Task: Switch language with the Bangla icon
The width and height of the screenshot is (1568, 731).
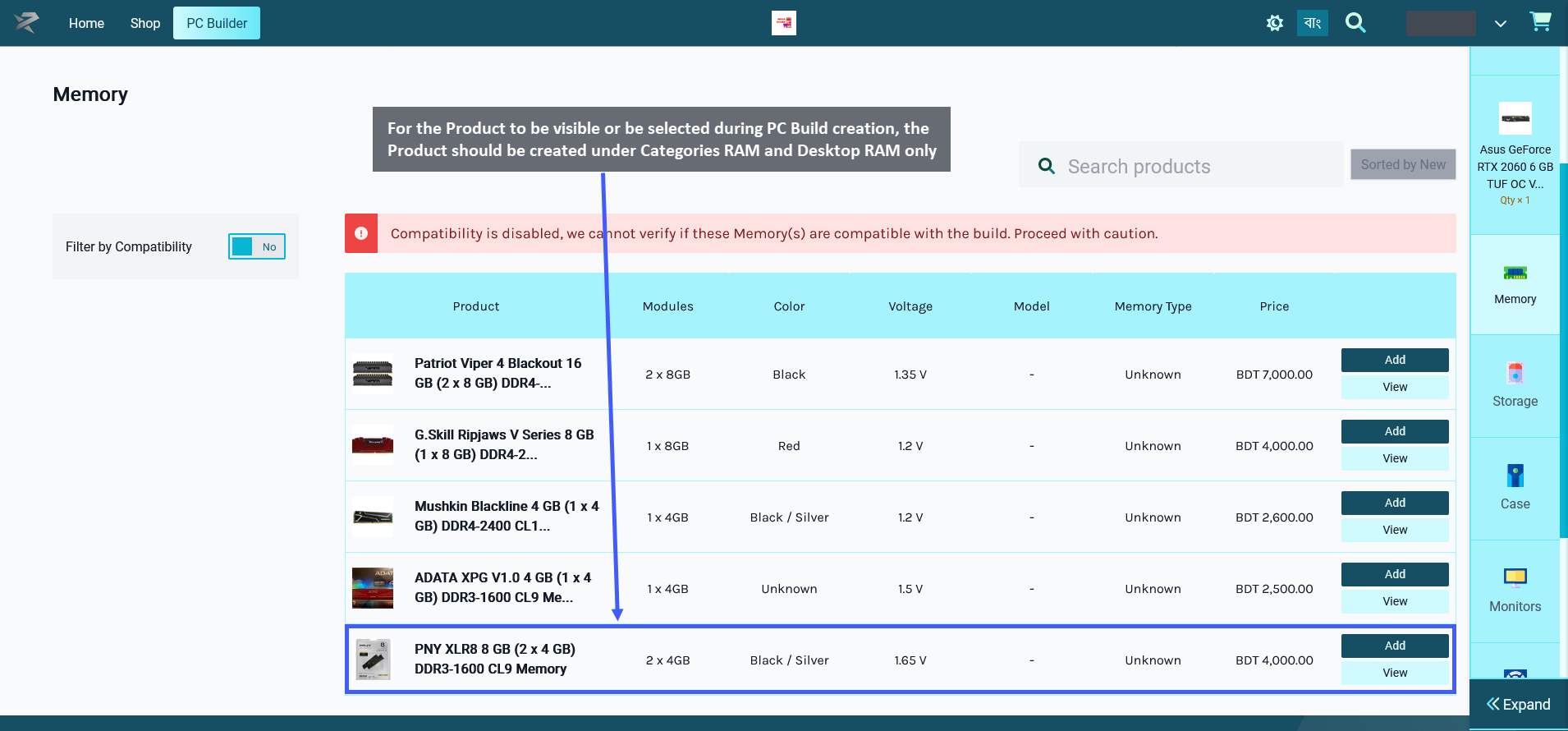Action: (x=1312, y=23)
